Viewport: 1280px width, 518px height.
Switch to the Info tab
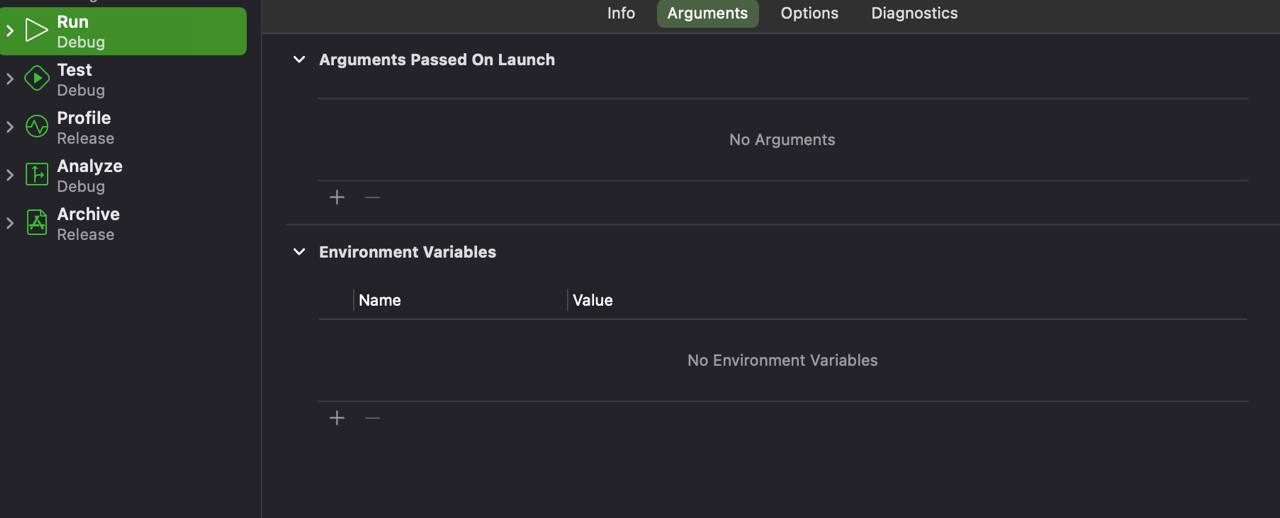tap(621, 13)
